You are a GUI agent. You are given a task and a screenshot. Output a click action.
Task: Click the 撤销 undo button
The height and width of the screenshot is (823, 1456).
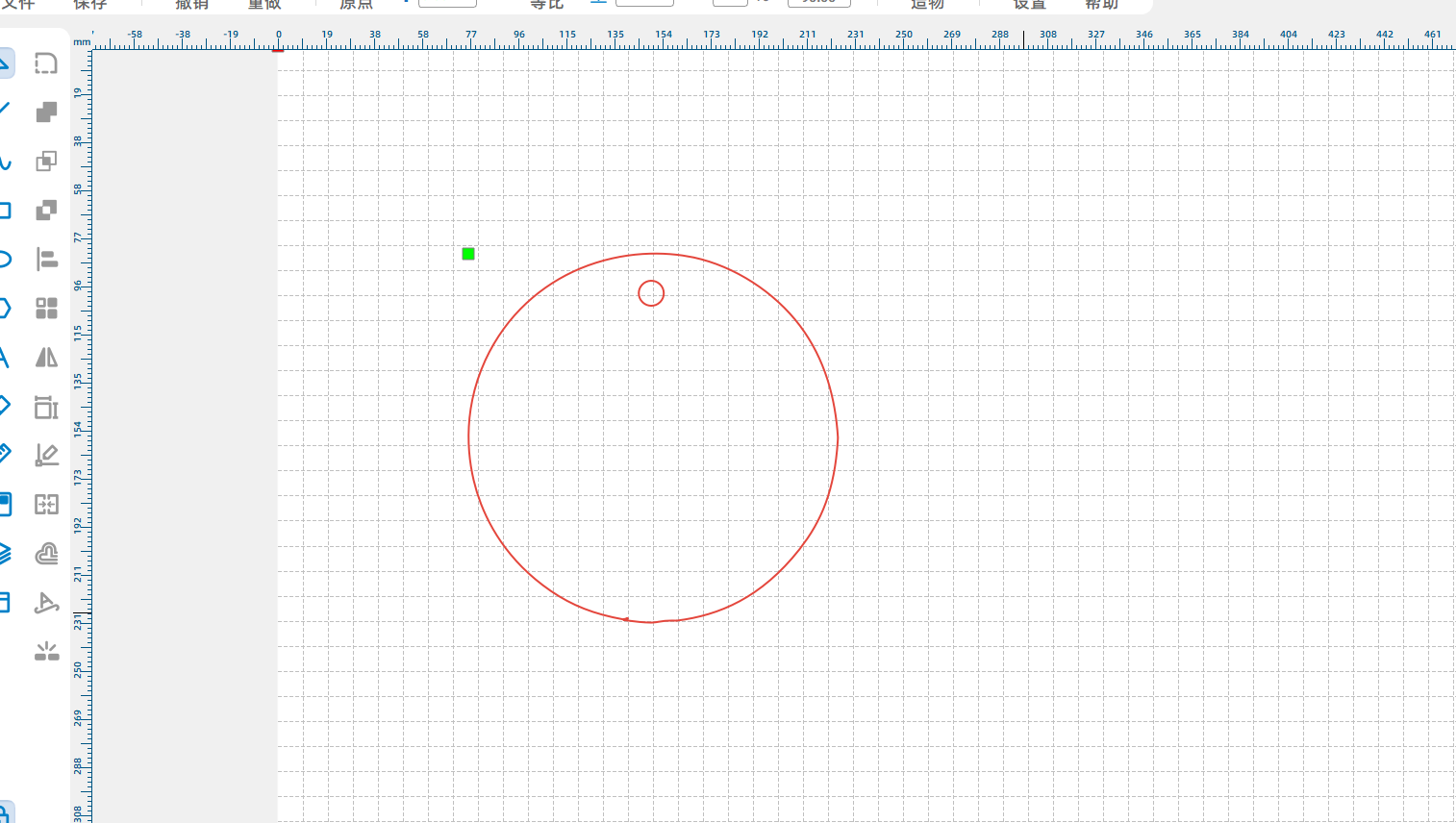(x=192, y=5)
